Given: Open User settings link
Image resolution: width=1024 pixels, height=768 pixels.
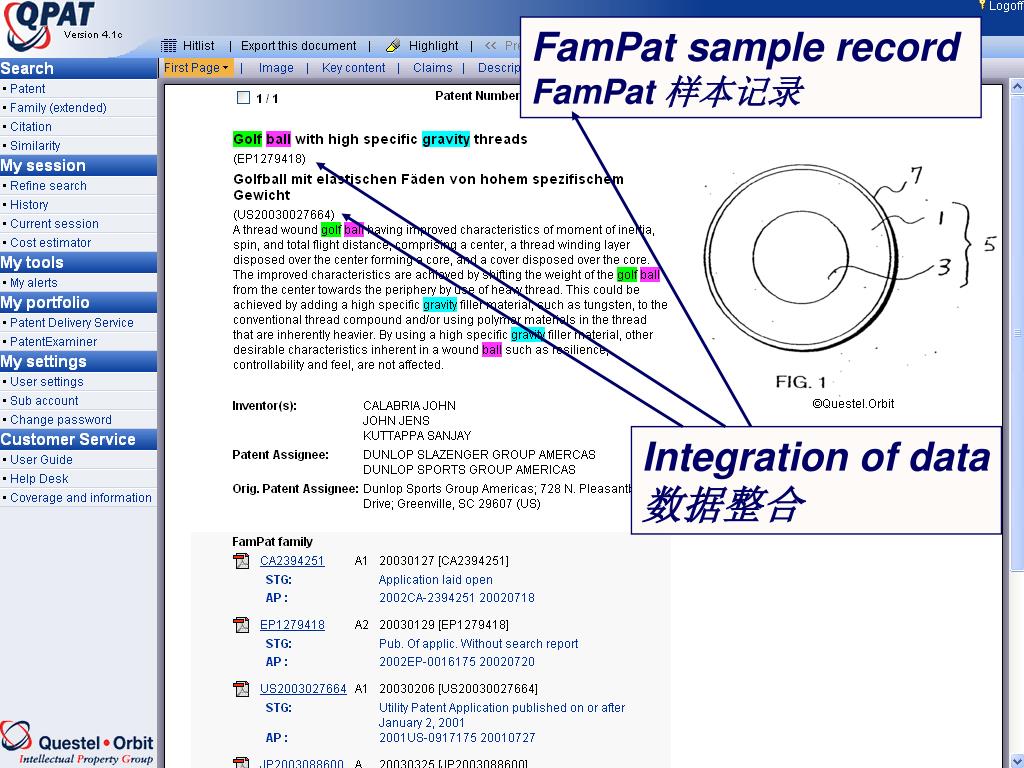Looking at the screenshot, I should point(46,381).
